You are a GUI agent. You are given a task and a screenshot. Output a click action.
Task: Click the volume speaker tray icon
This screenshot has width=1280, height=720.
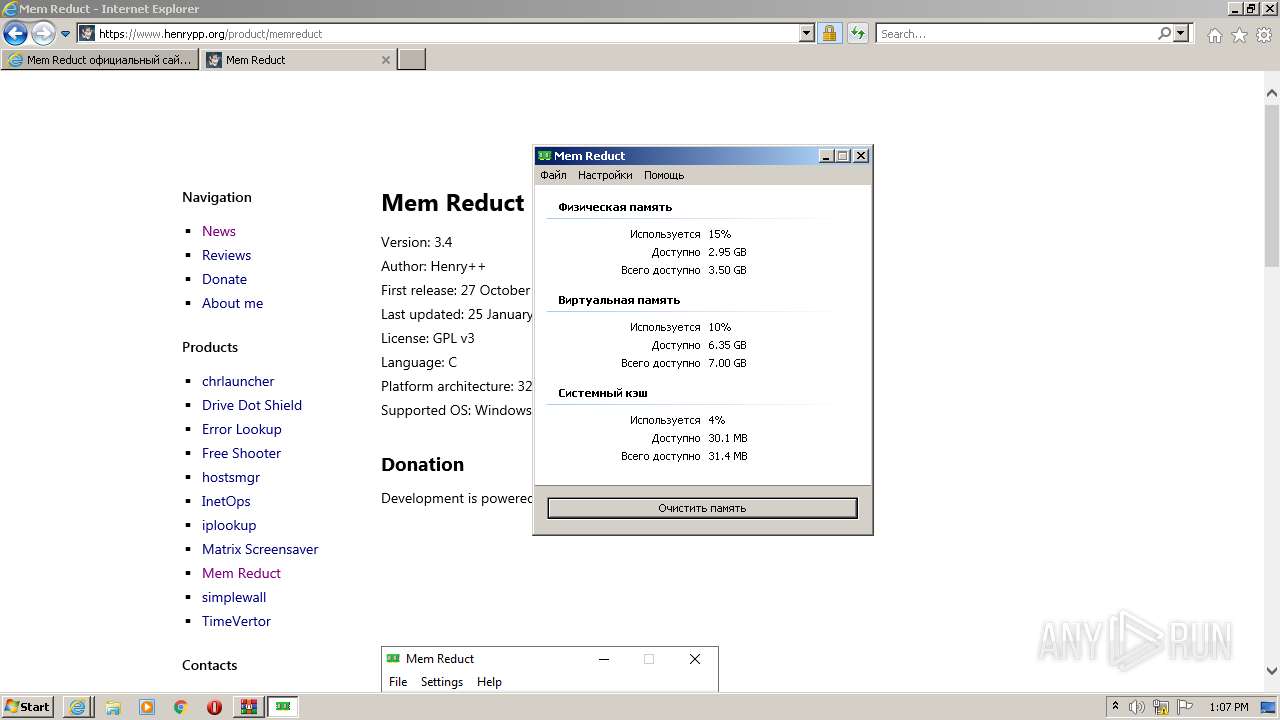(x=1138, y=707)
